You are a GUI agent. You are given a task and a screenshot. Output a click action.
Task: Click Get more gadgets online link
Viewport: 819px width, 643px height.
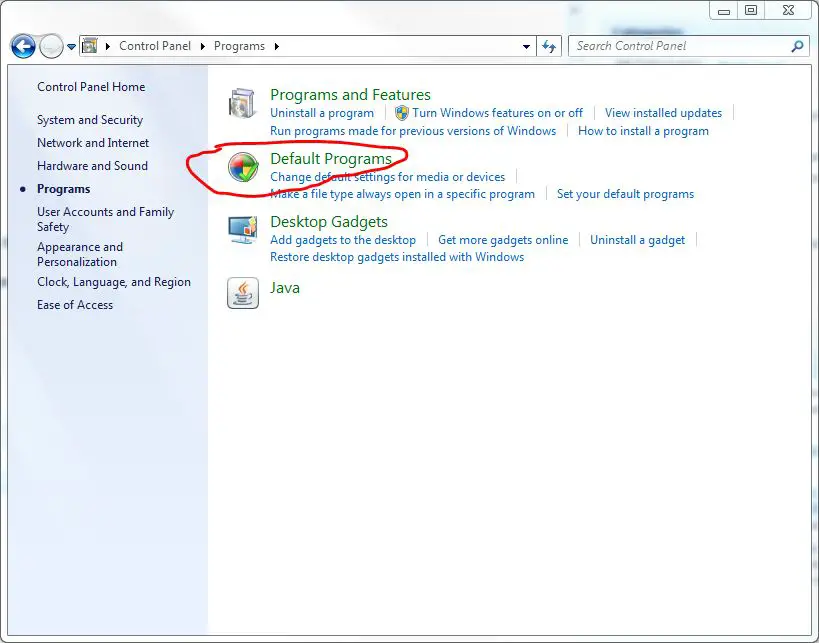(x=503, y=240)
